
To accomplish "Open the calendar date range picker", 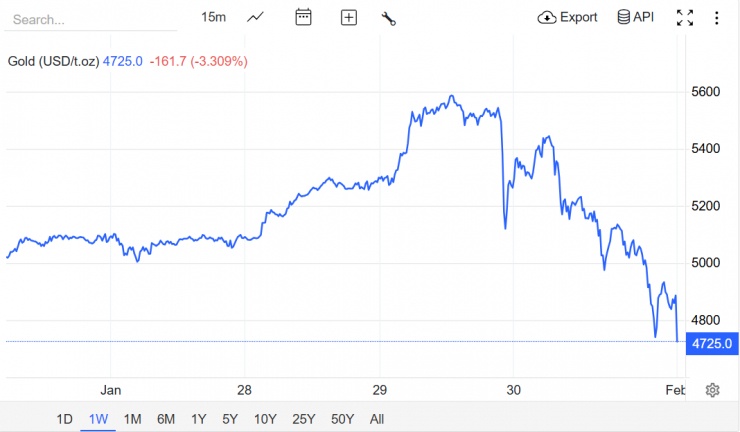I will click(x=303, y=17).
